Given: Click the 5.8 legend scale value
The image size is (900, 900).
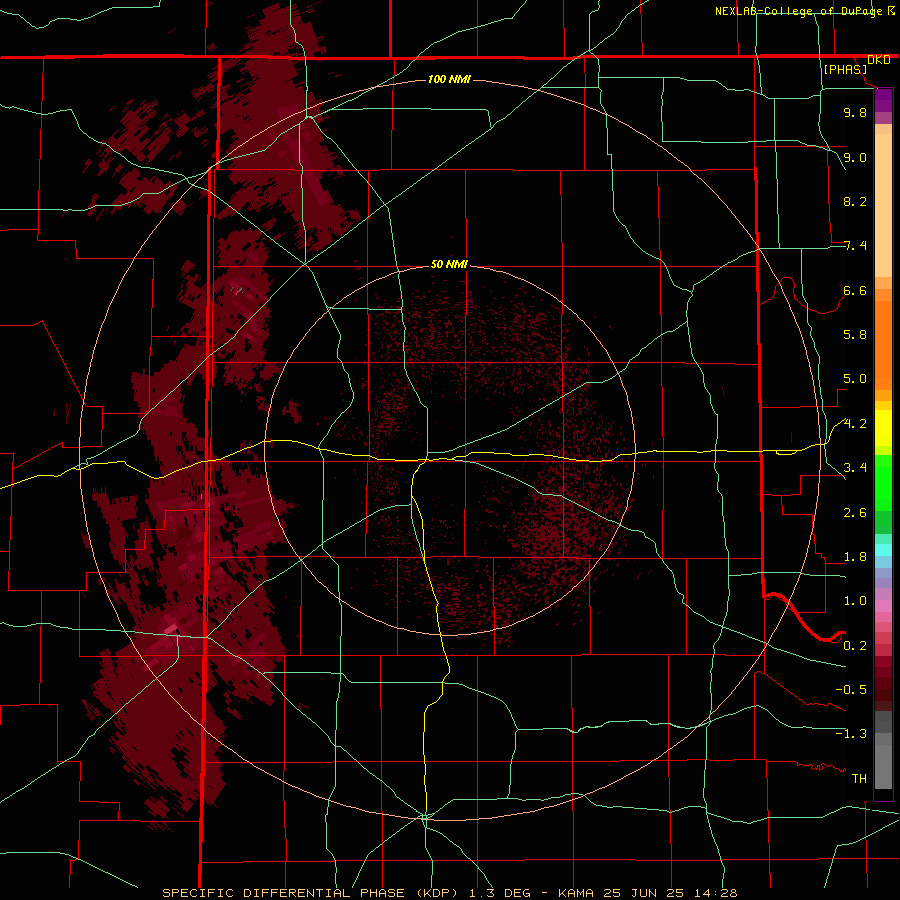Looking at the screenshot, I should point(855,335).
